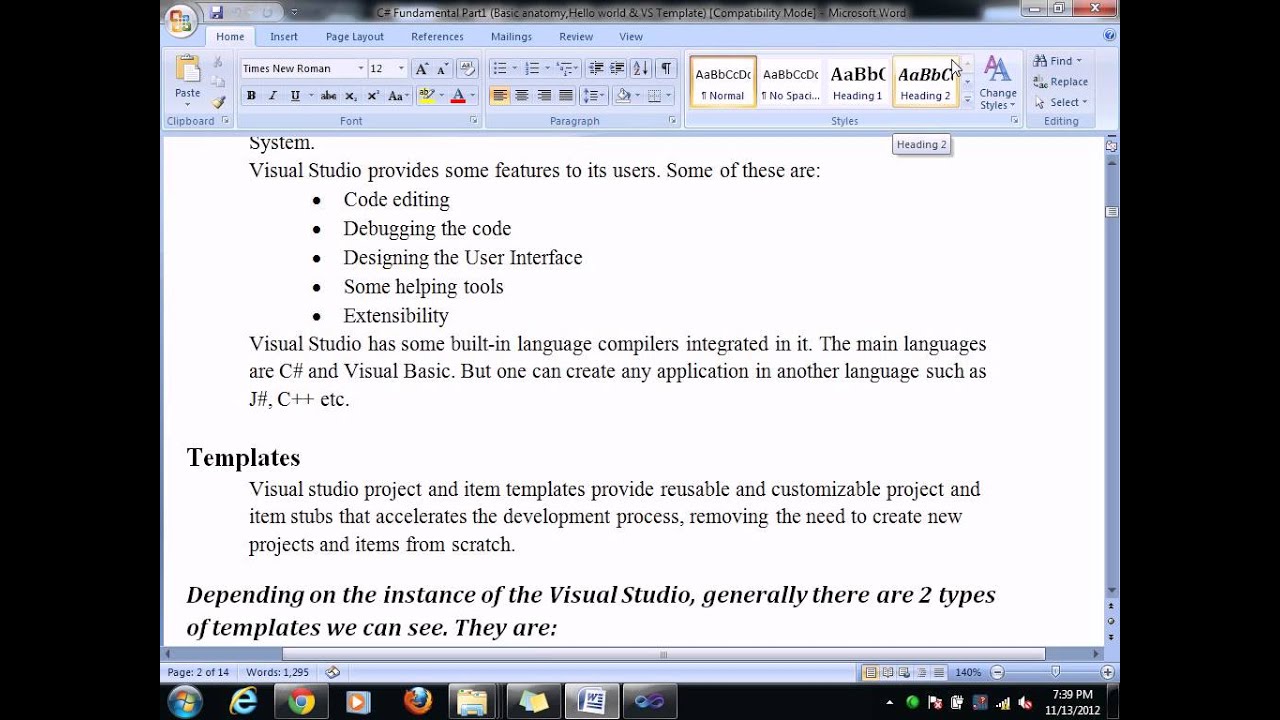The width and height of the screenshot is (1280, 720).
Task: Apply the Heading 2 style
Action: 925,81
